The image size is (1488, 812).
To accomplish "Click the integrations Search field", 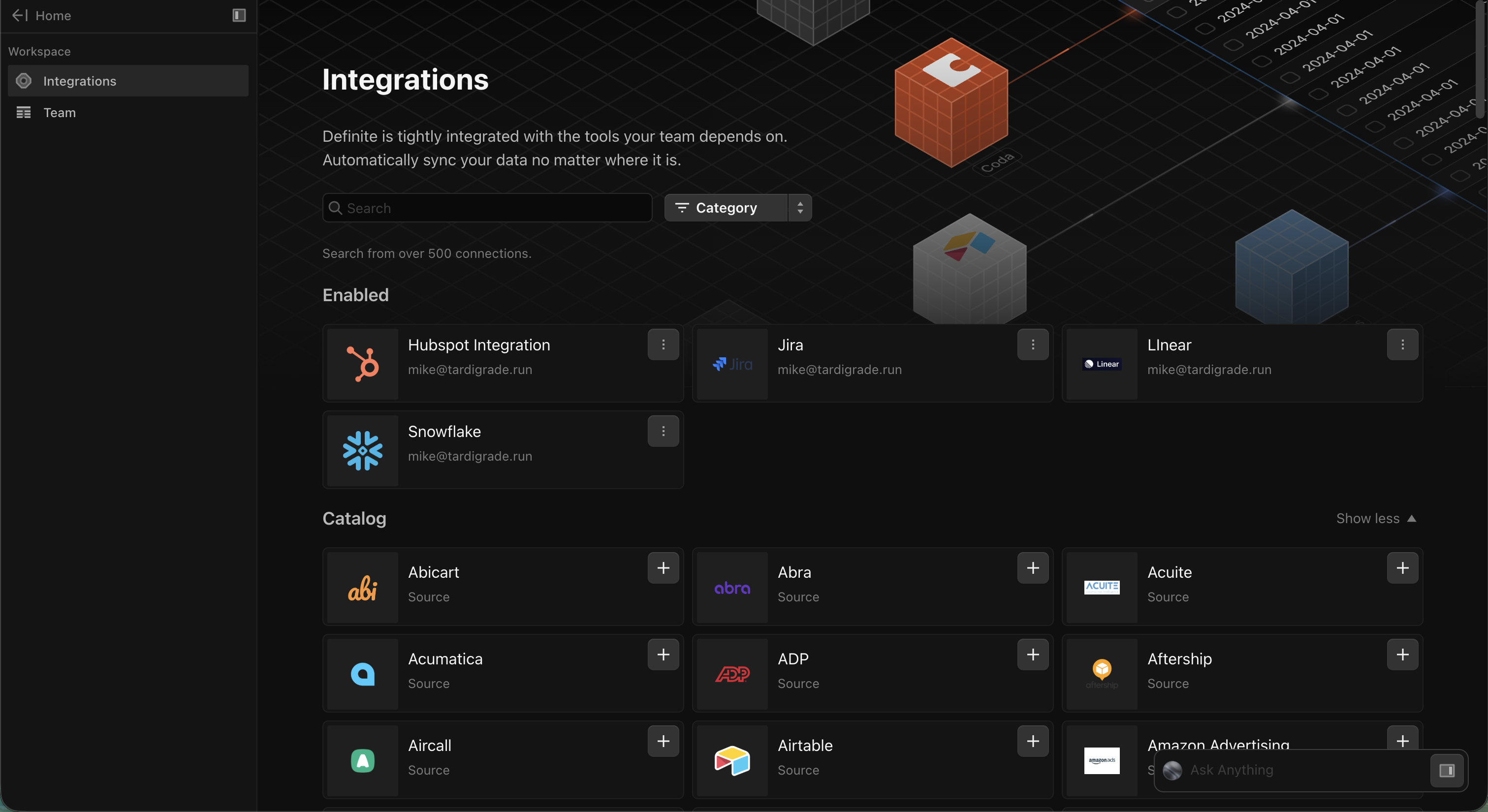I will pyautogui.click(x=487, y=209).
